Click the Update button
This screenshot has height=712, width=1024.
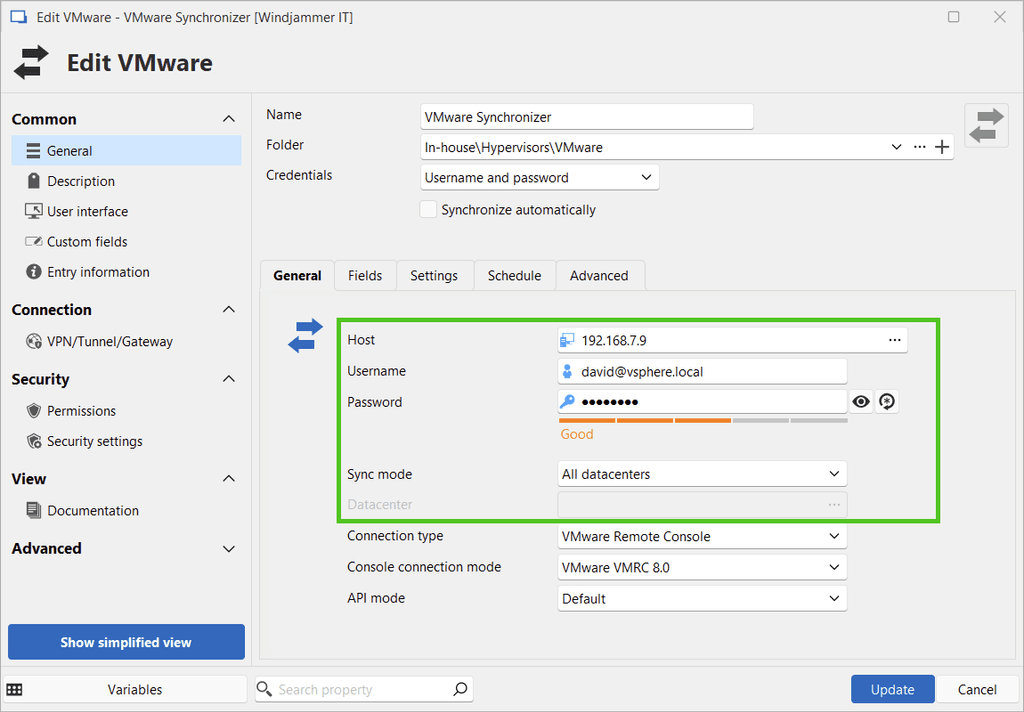click(x=892, y=689)
